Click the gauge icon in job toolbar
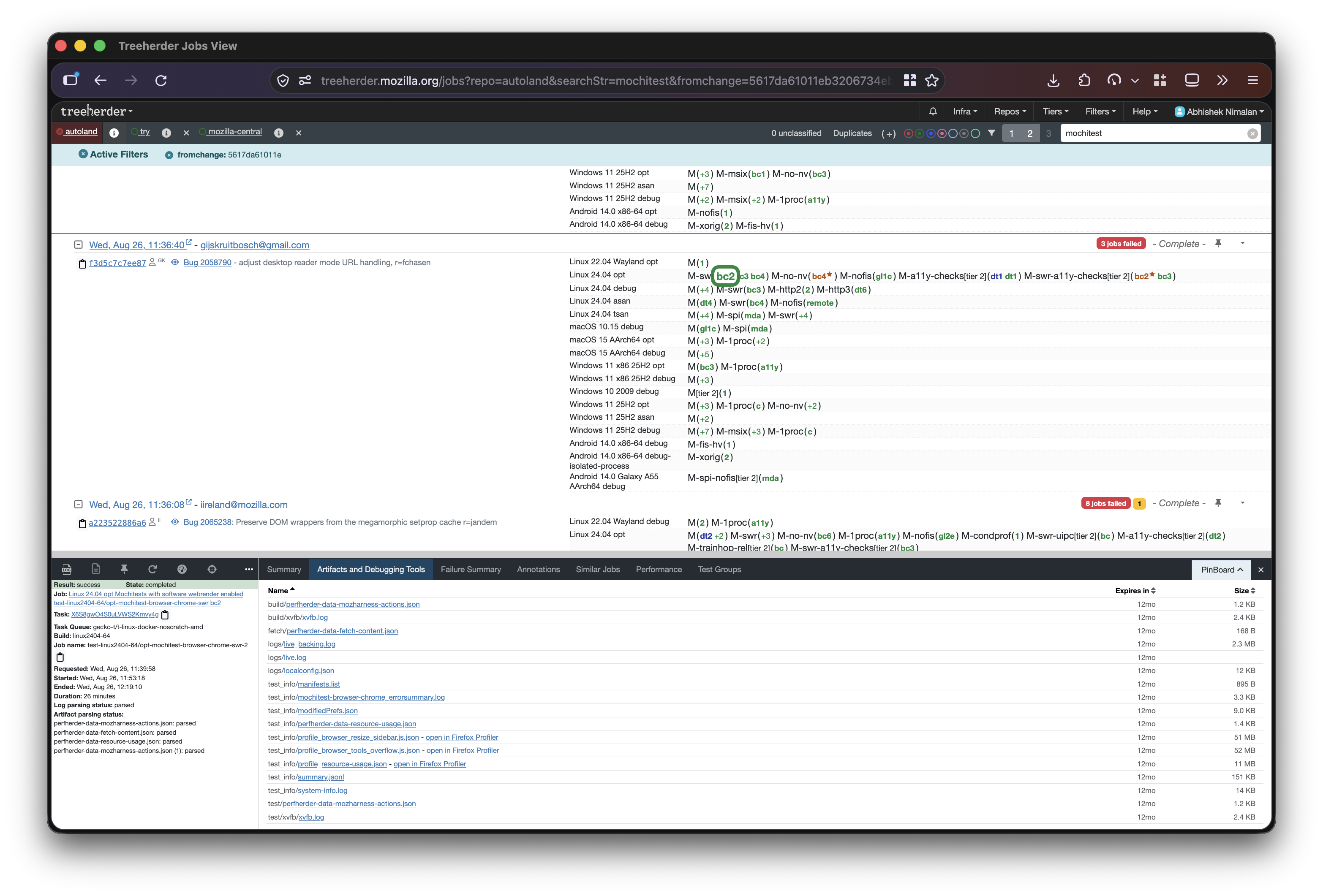 point(182,569)
